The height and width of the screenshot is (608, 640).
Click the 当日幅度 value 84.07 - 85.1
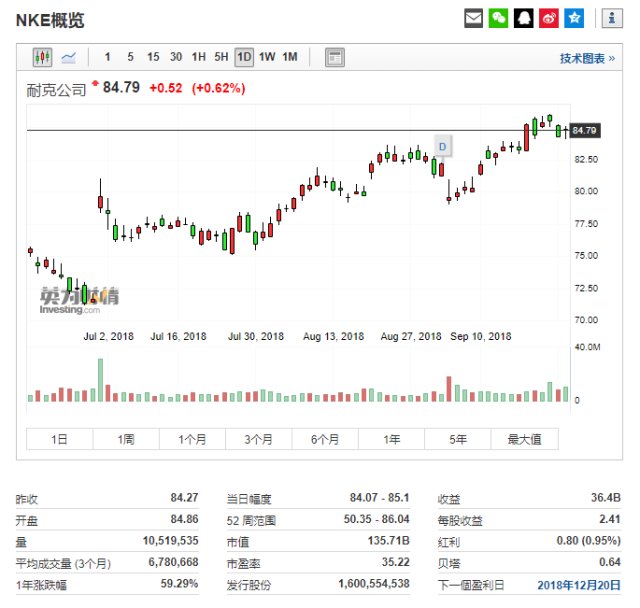click(380, 497)
